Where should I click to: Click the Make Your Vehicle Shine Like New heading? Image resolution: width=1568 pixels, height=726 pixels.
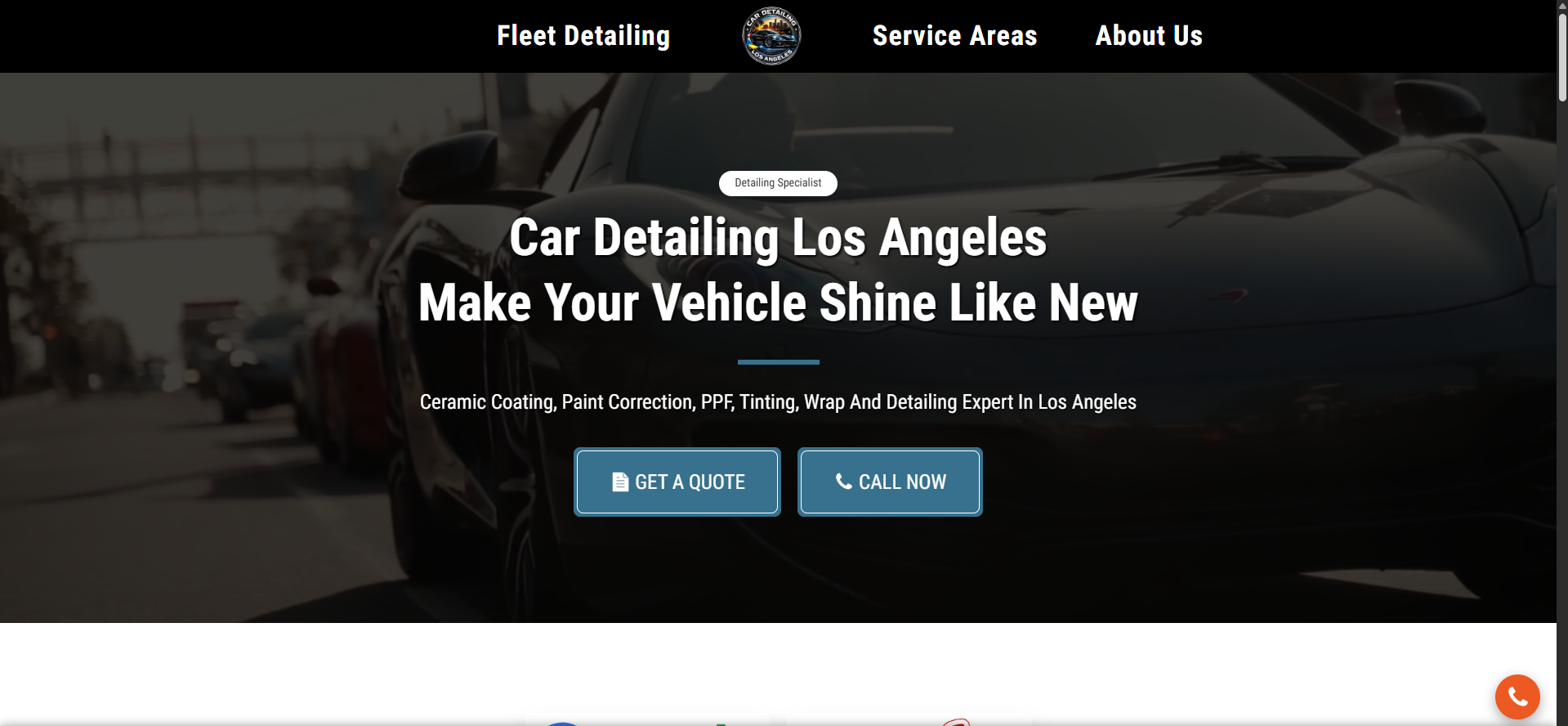tap(778, 303)
